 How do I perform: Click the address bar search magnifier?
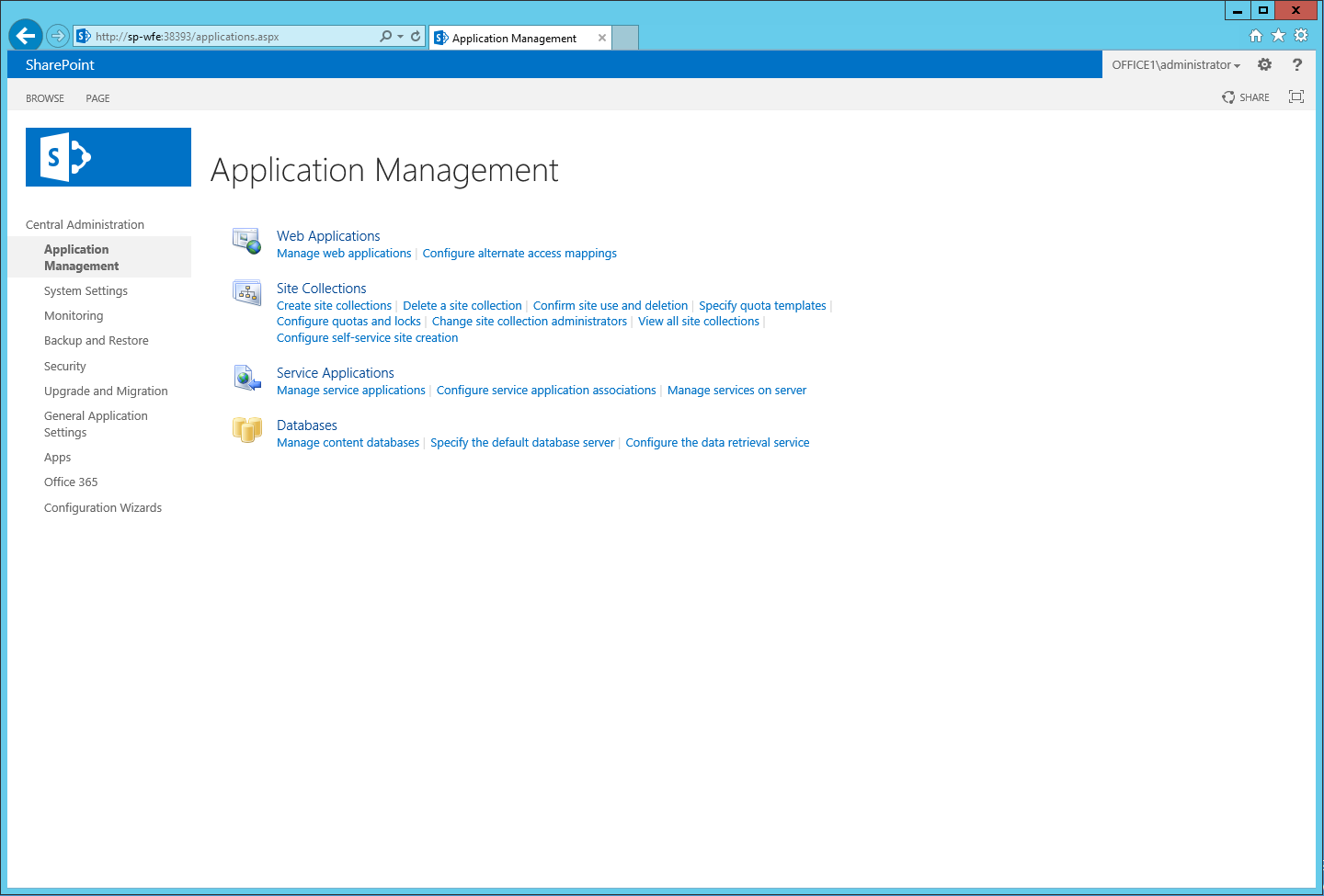pyautogui.click(x=386, y=36)
